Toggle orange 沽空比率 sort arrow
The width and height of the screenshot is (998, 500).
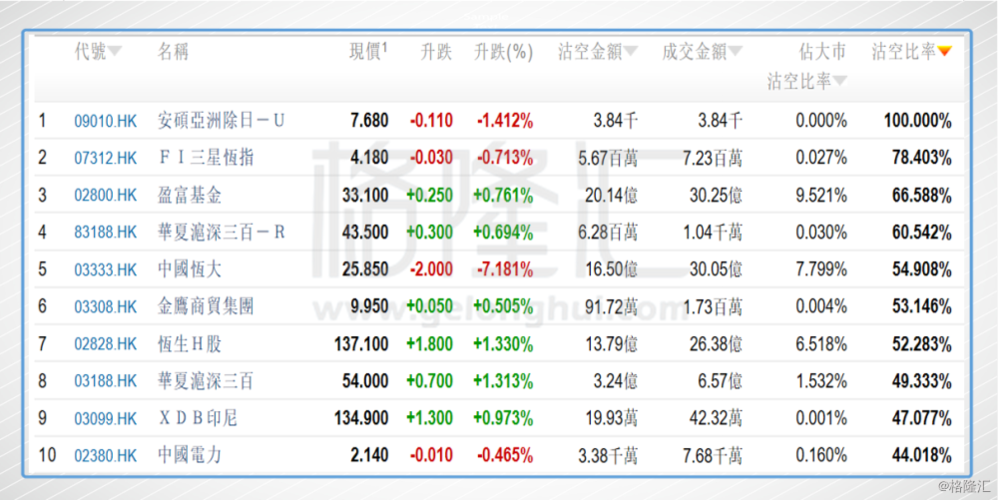(x=945, y=52)
